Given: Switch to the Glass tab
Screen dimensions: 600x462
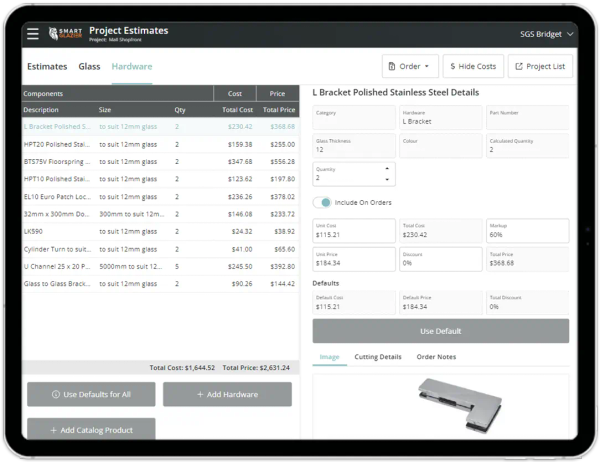Looking at the screenshot, I should point(89,67).
